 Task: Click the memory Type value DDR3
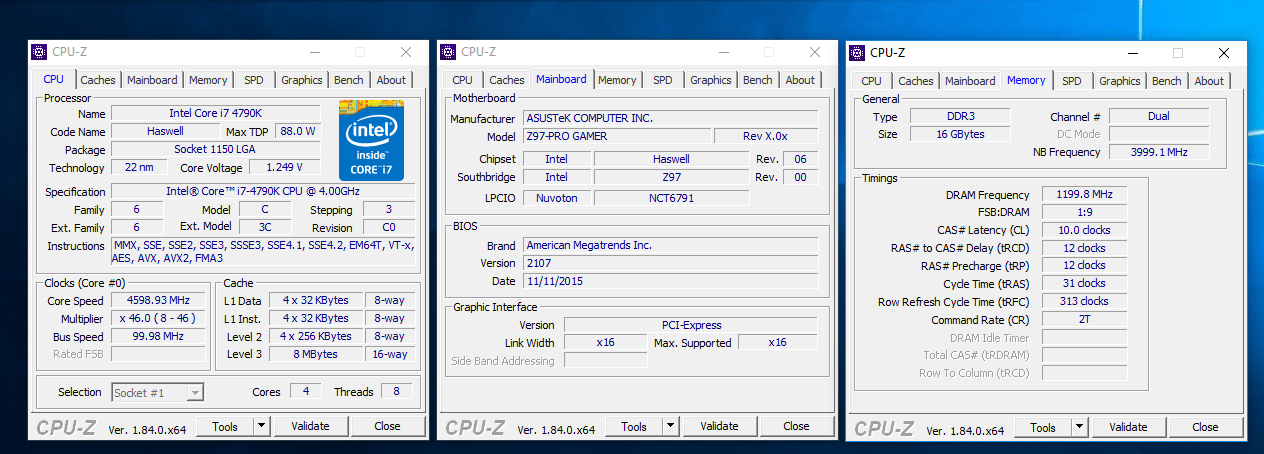click(x=958, y=116)
